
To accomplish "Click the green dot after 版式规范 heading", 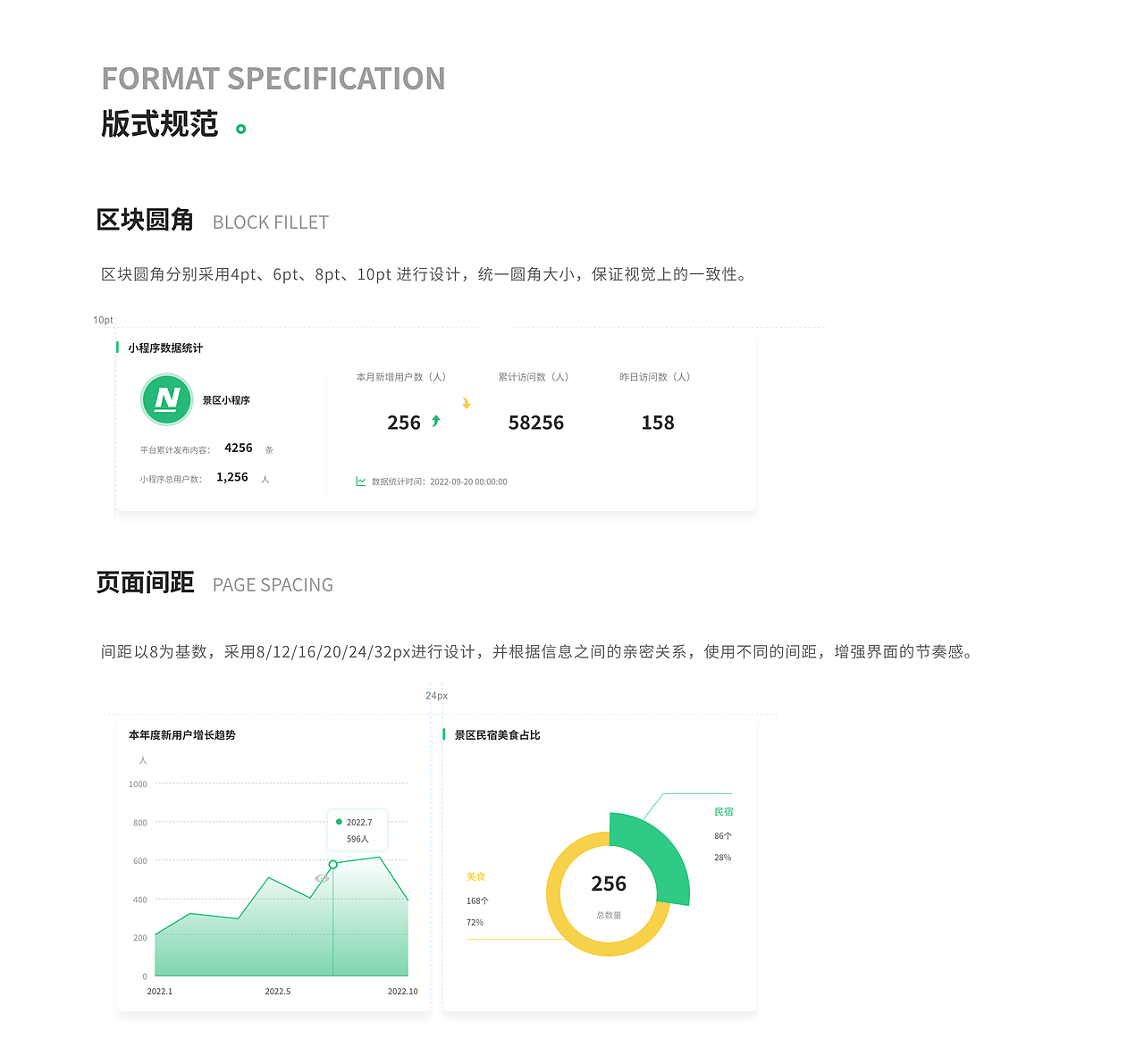I will [240, 130].
